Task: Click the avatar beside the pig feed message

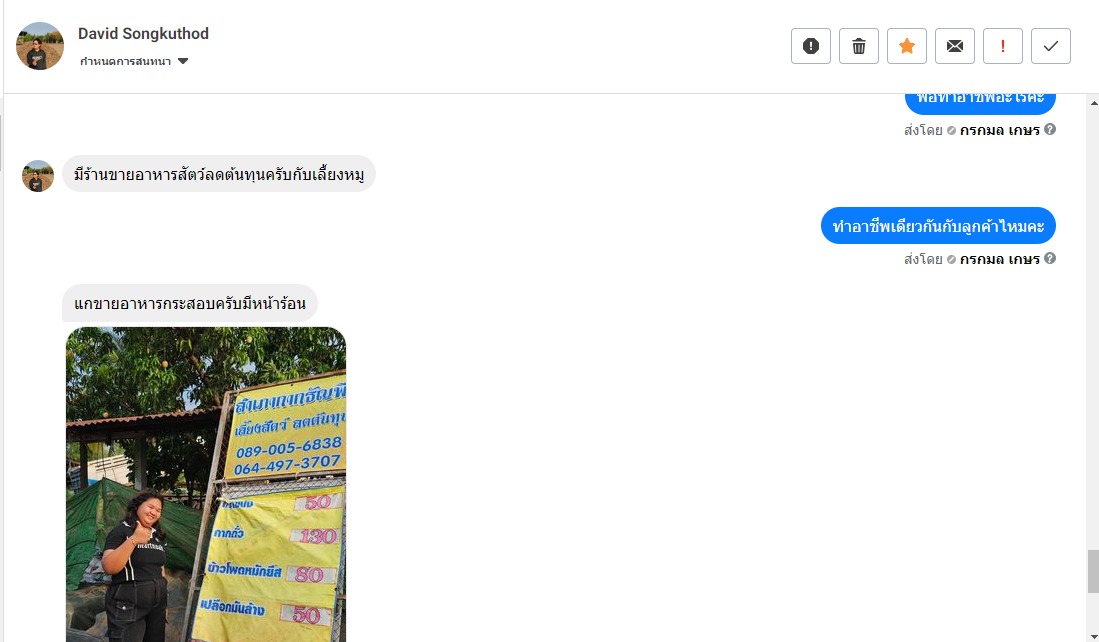Action: pyautogui.click(x=38, y=176)
